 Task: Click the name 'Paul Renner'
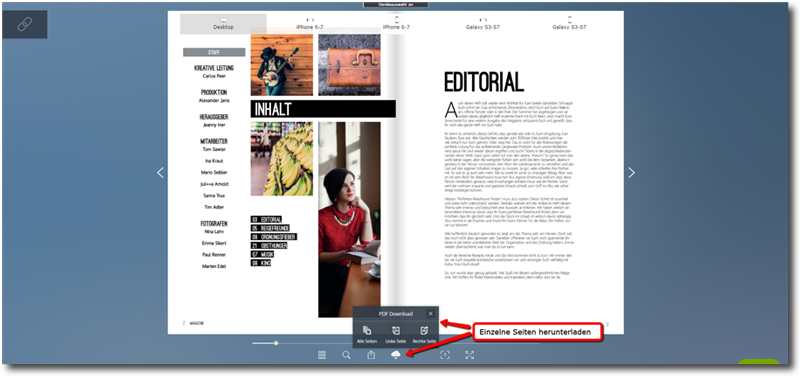pos(214,255)
